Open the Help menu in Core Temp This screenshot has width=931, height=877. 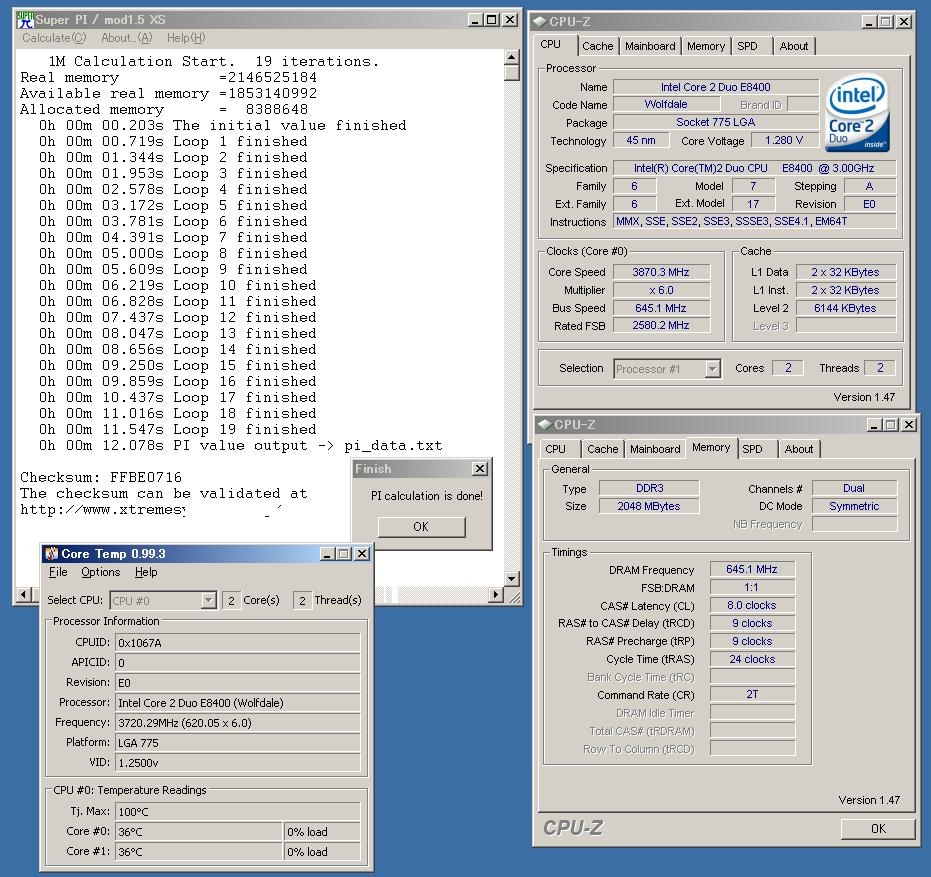146,572
